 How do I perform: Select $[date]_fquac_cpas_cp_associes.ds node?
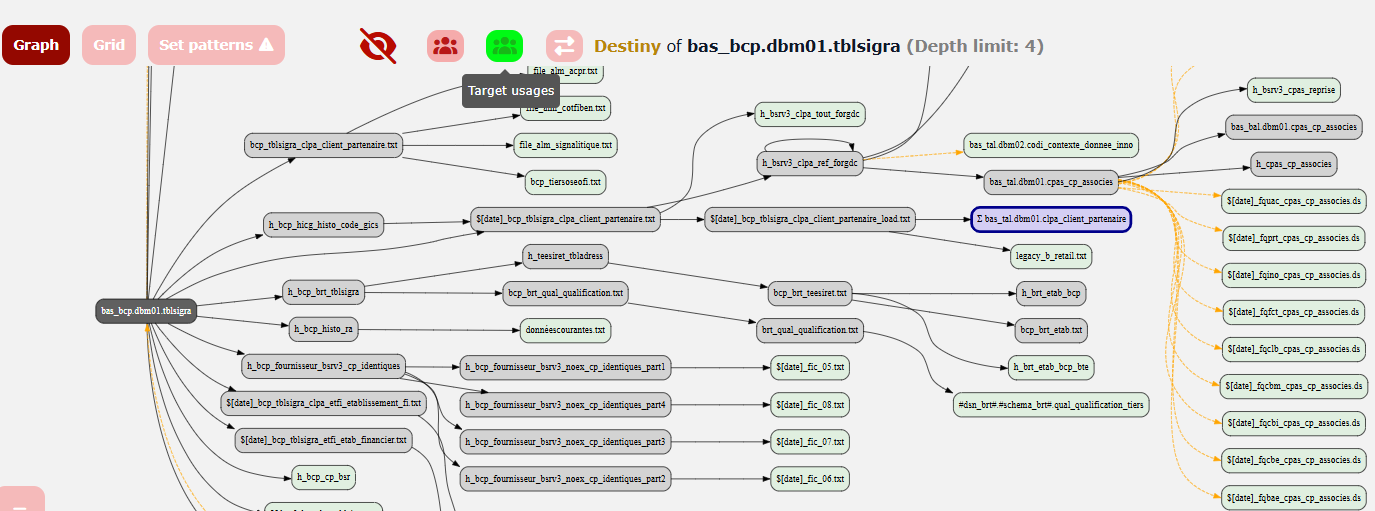pos(1294,200)
